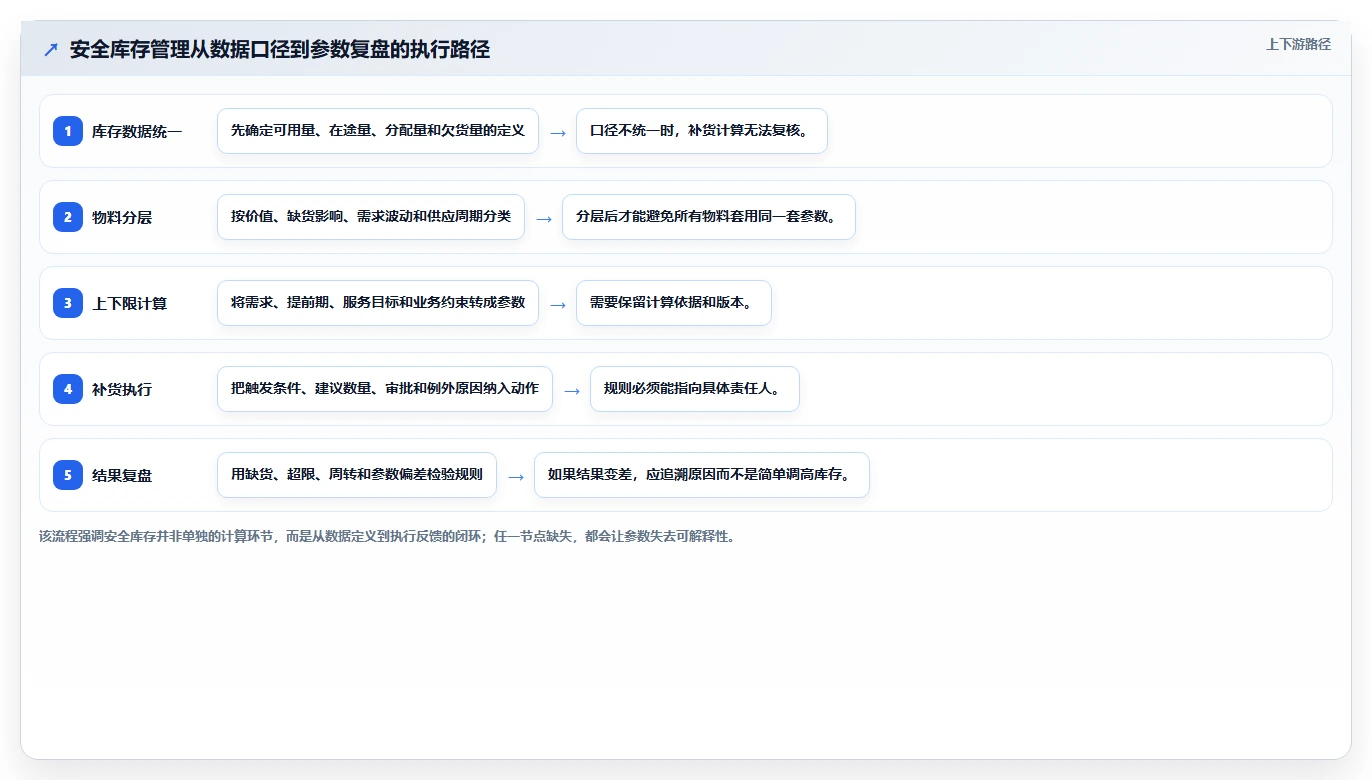The image size is (1372, 780).
Task: Open the box 分层后才能避免所有物料套用同一套参数。
Action: coord(709,217)
